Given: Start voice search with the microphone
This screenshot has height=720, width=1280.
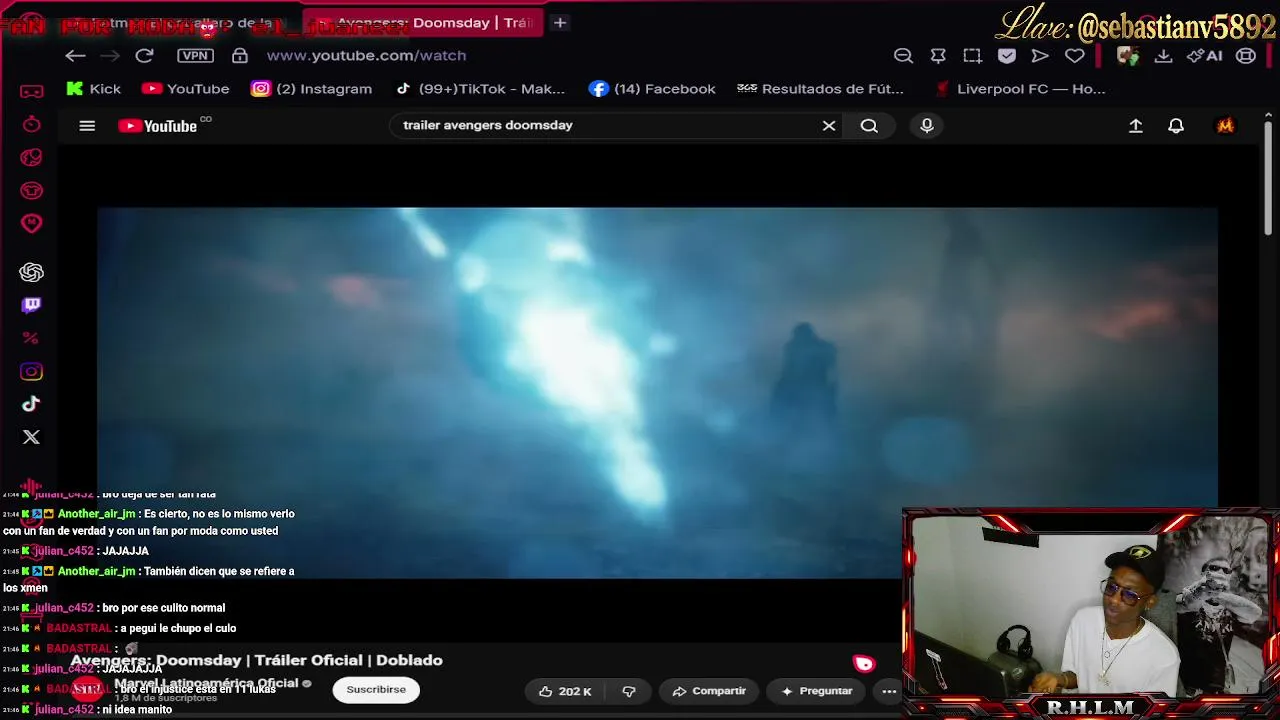Looking at the screenshot, I should click(x=927, y=126).
